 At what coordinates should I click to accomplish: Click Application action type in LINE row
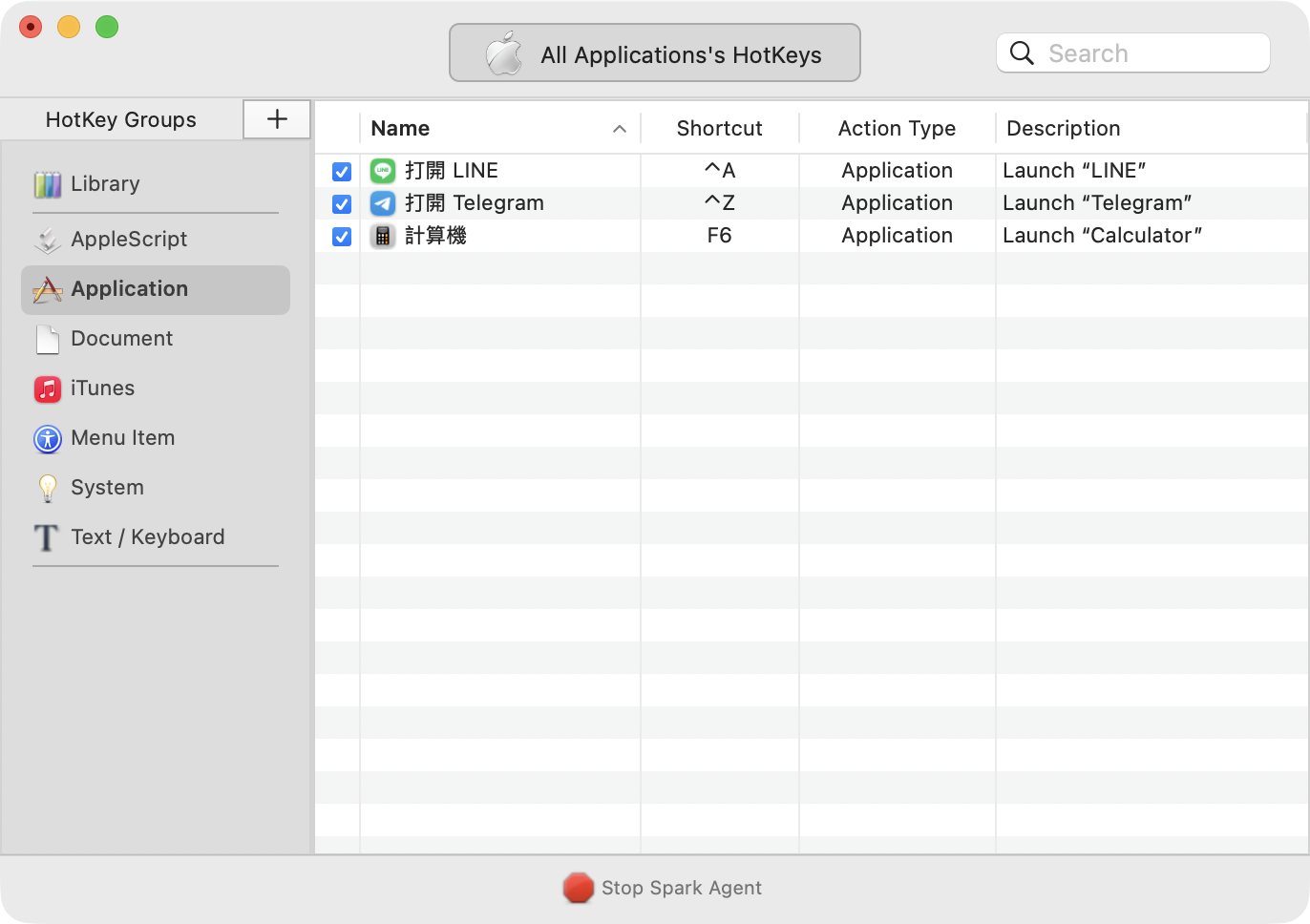click(897, 171)
